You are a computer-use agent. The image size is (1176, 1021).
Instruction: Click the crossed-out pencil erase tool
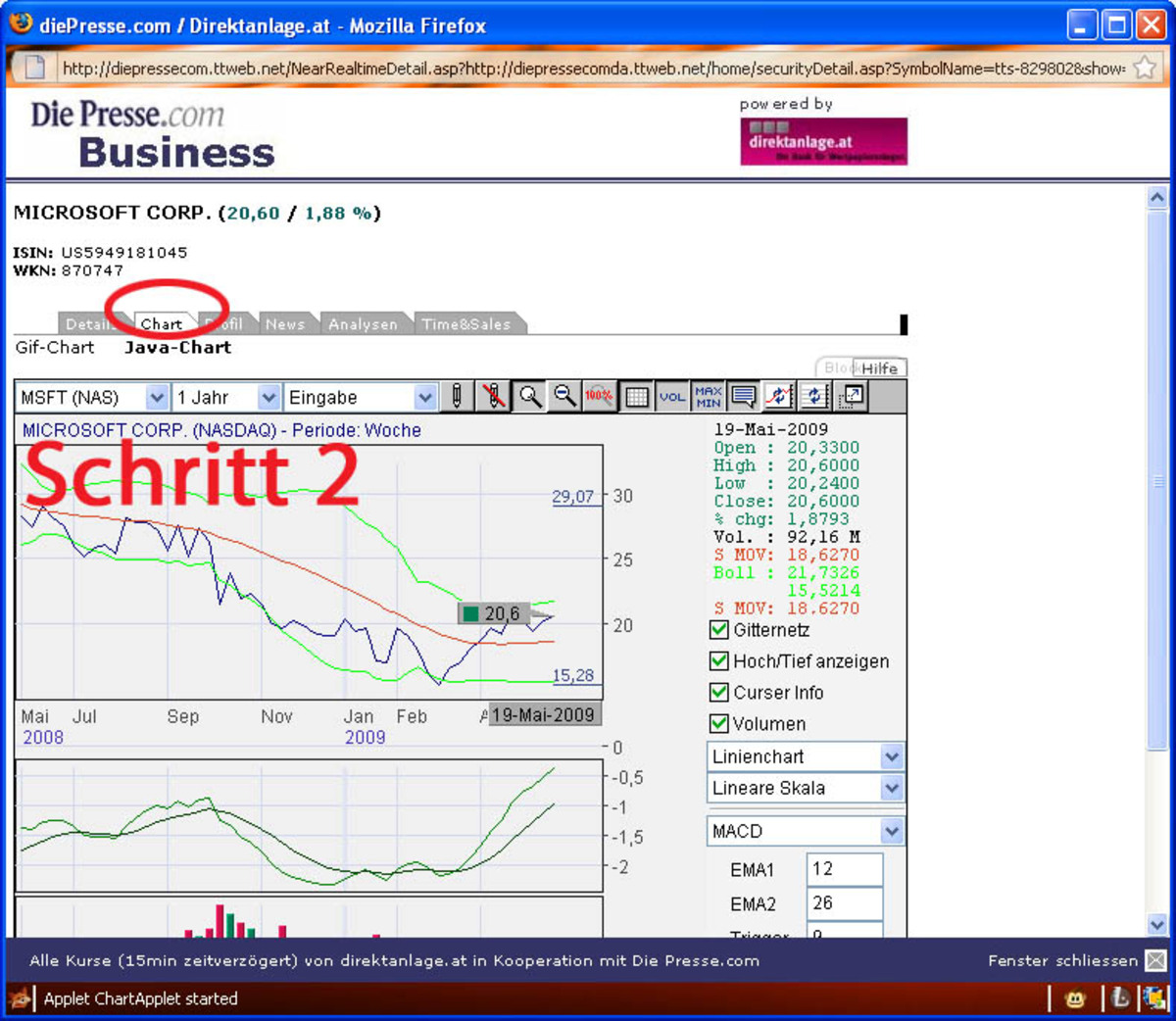494,397
